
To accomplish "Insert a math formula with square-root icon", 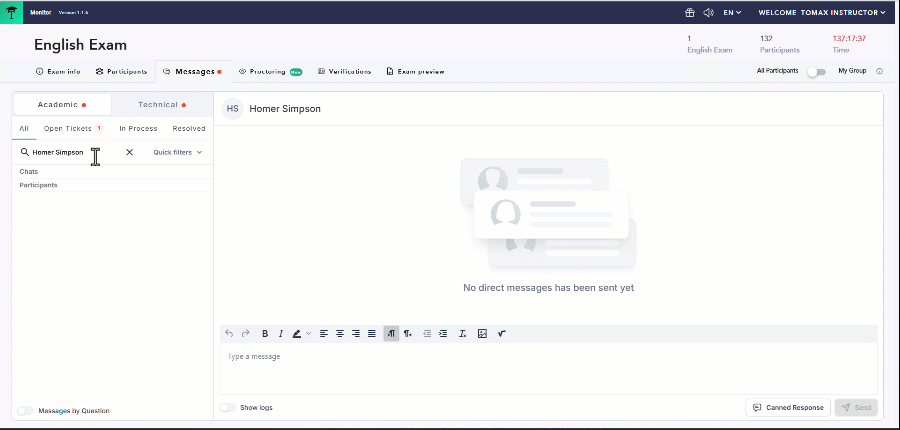I will (502, 334).
